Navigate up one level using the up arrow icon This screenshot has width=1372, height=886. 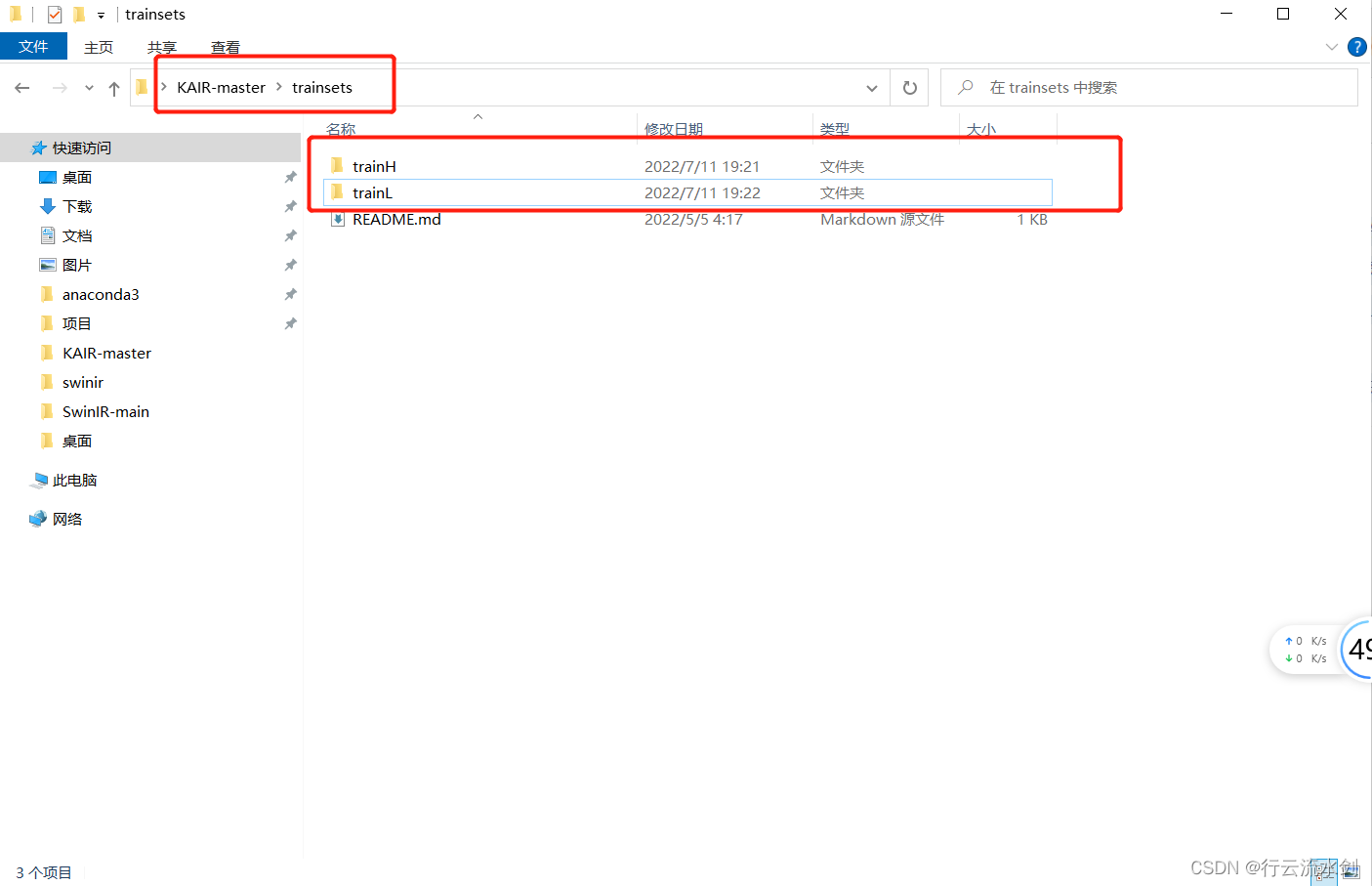pos(113,87)
